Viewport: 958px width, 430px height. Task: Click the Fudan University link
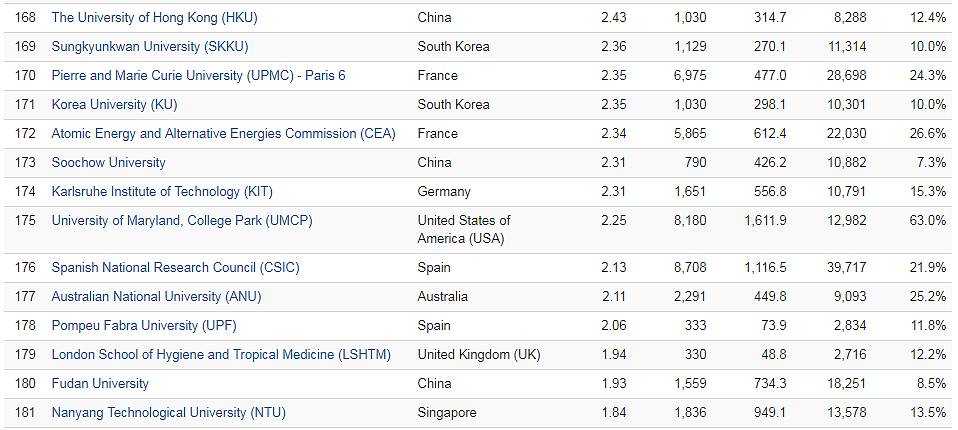click(x=100, y=383)
